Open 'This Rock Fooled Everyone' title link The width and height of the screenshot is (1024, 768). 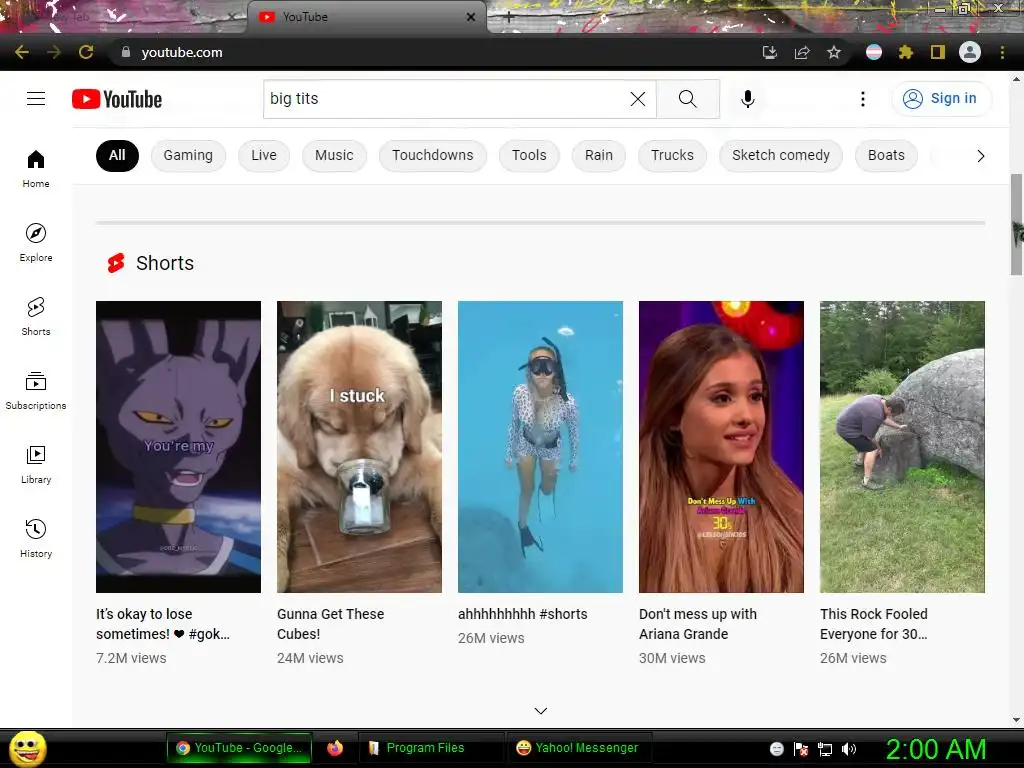tap(874, 624)
